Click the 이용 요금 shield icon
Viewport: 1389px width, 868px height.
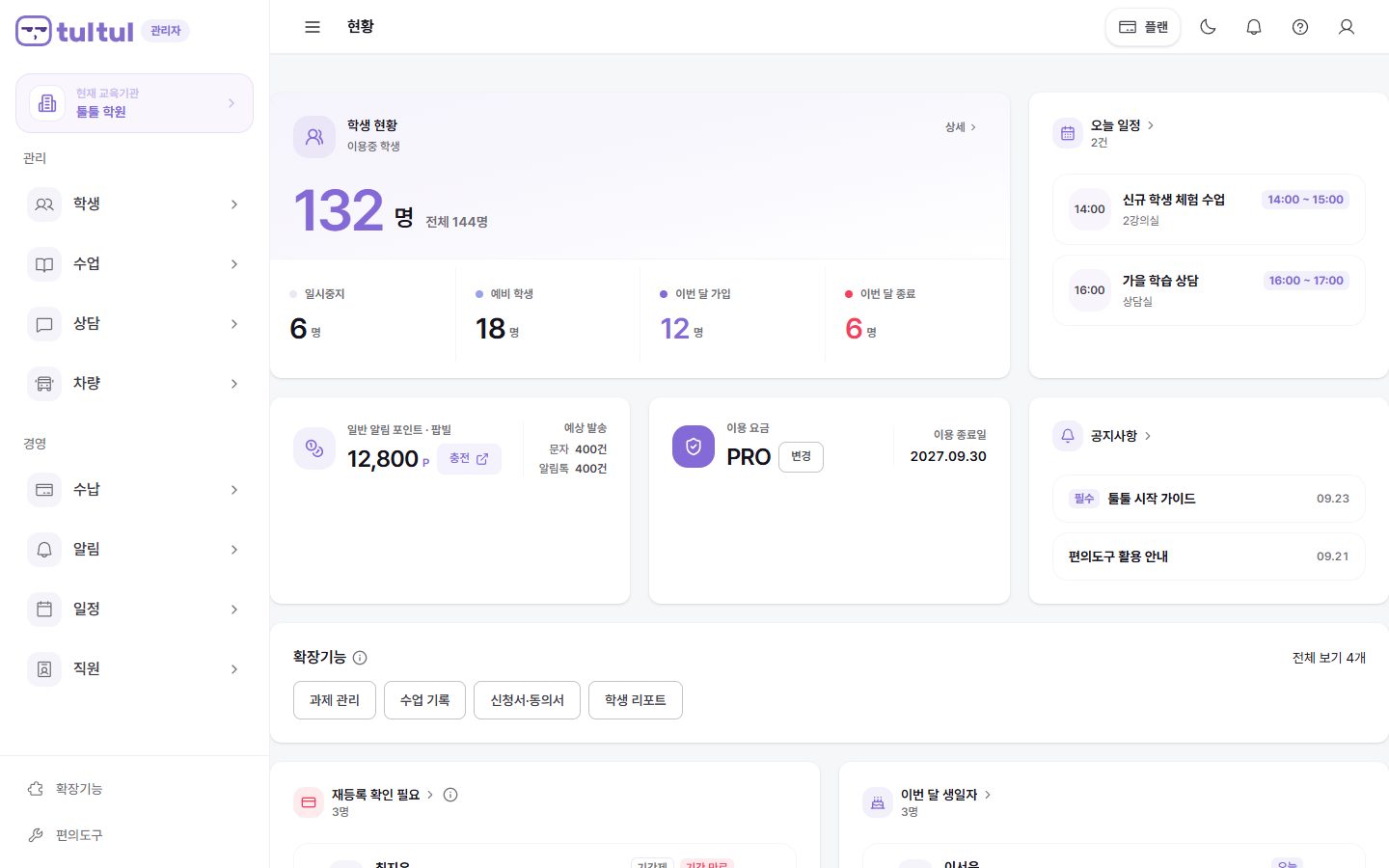pos(694,447)
